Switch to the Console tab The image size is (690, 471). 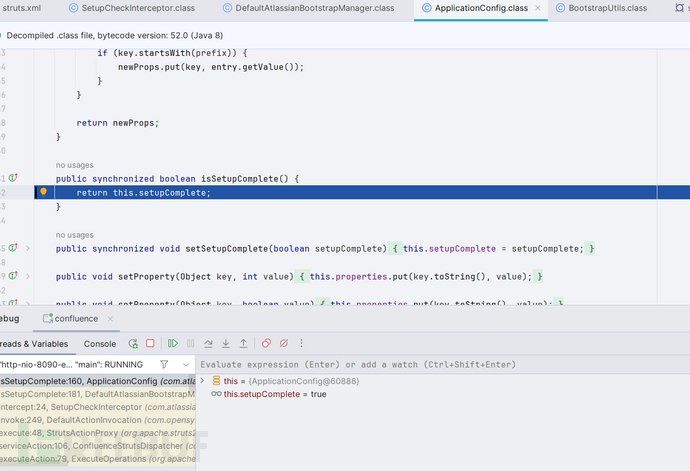click(100, 344)
